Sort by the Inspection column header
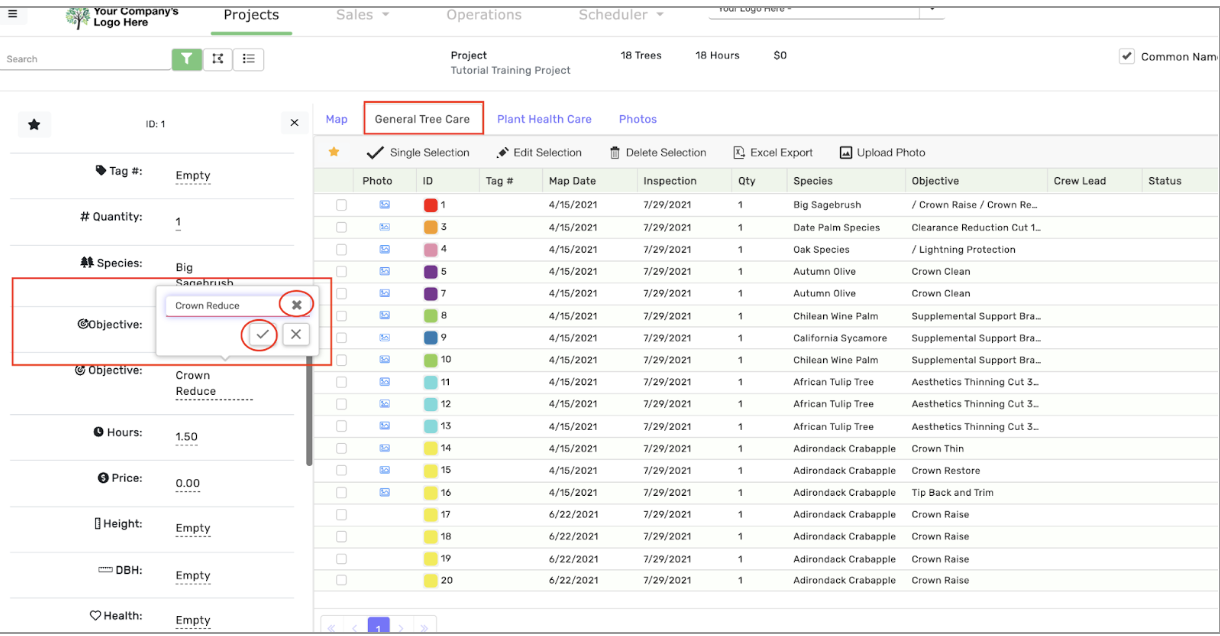The height and width of the screenshot is (636, 1220). pyautogui.click(x=670, y=181)
